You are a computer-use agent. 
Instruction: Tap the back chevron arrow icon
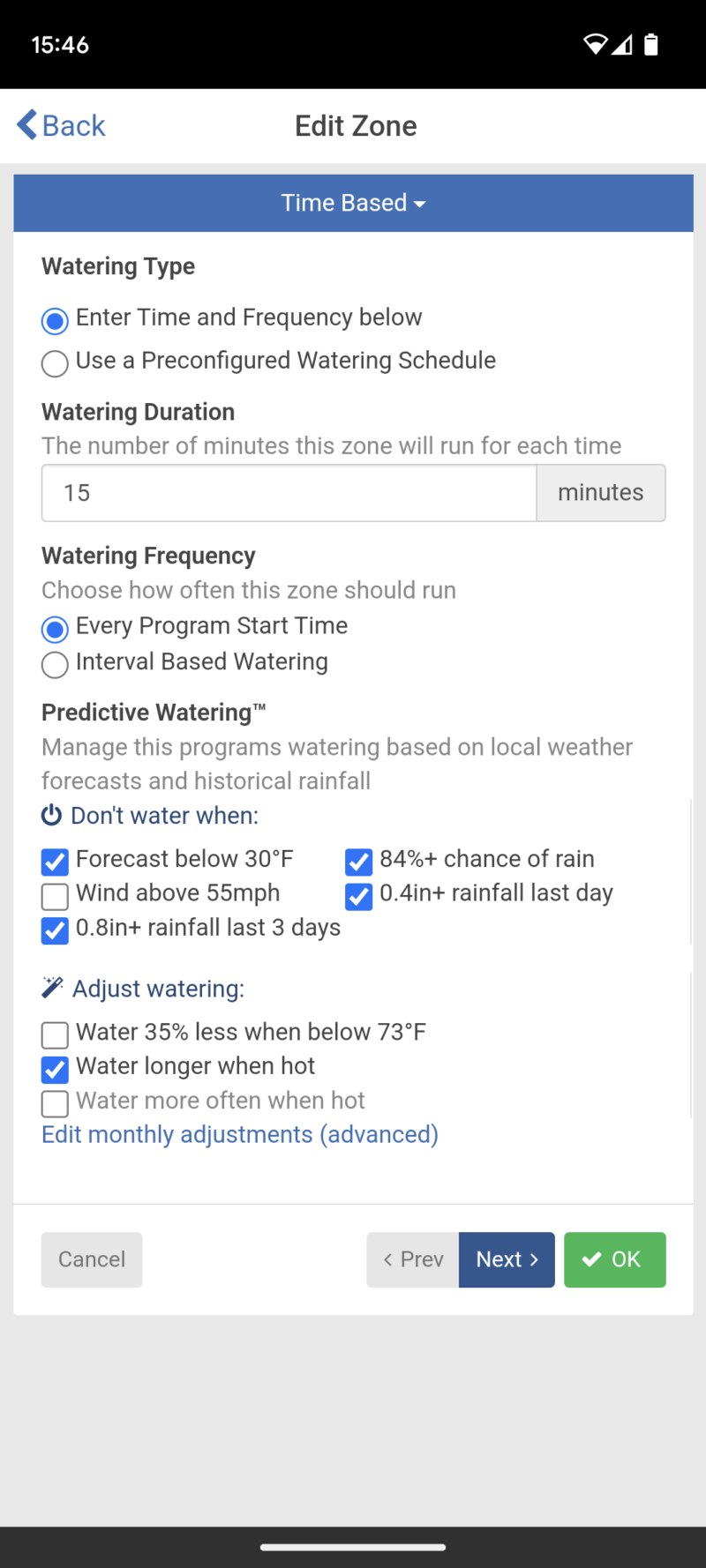25,124
